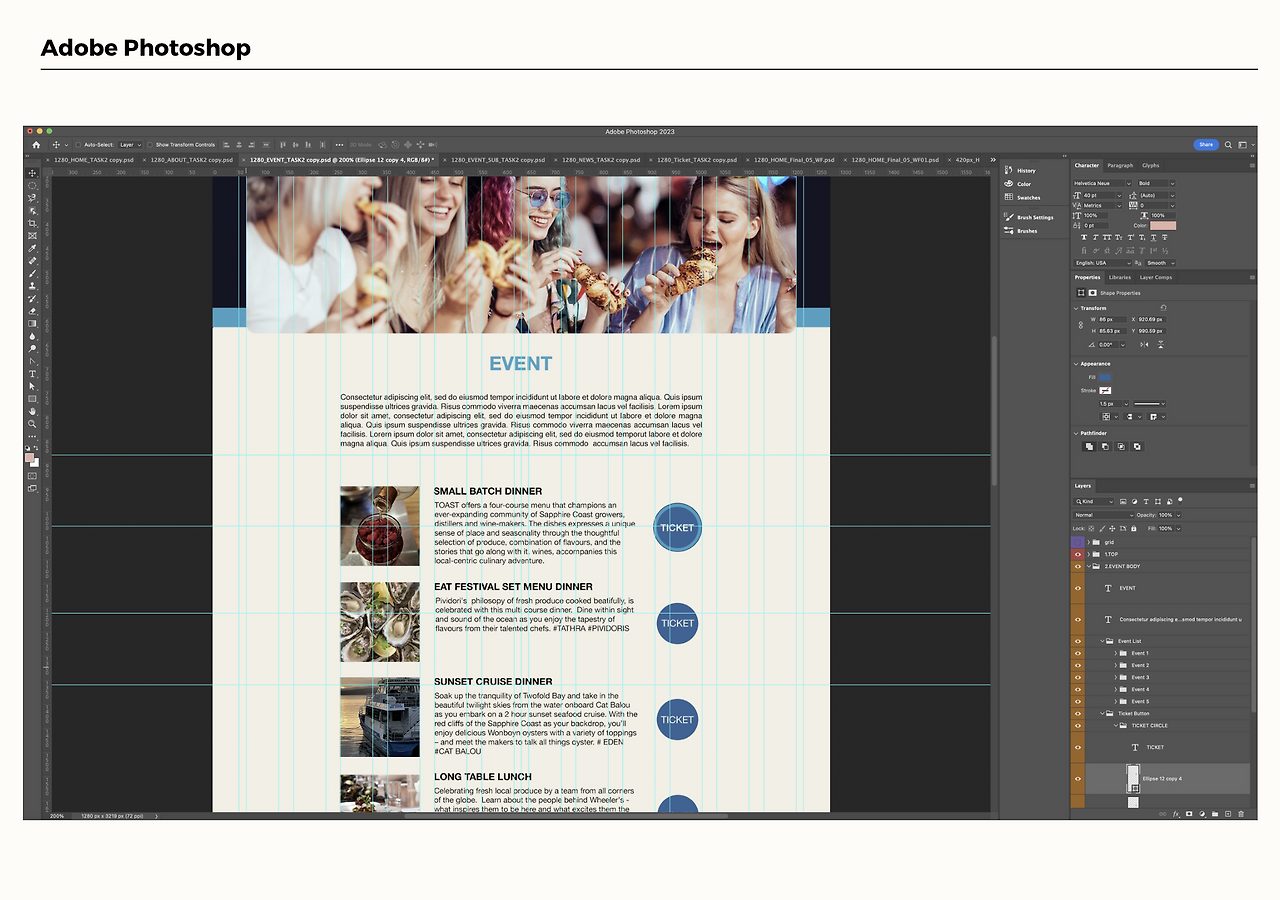The height and width of the screenshot is (900, 1280).
Task: Select the Move tool in toolbar
Action: click(32, 173)
